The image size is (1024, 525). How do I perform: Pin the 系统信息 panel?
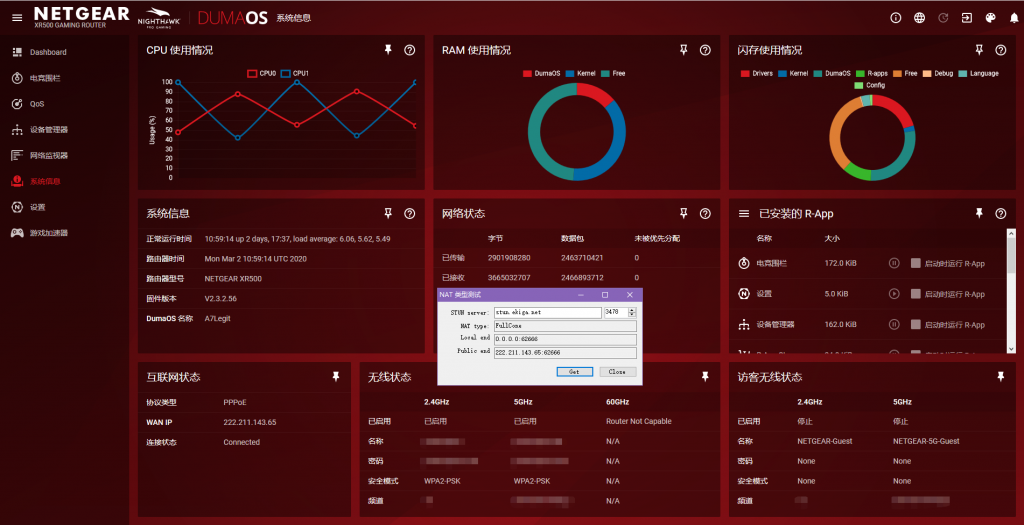pyautogui.click(x=388, y=213)
